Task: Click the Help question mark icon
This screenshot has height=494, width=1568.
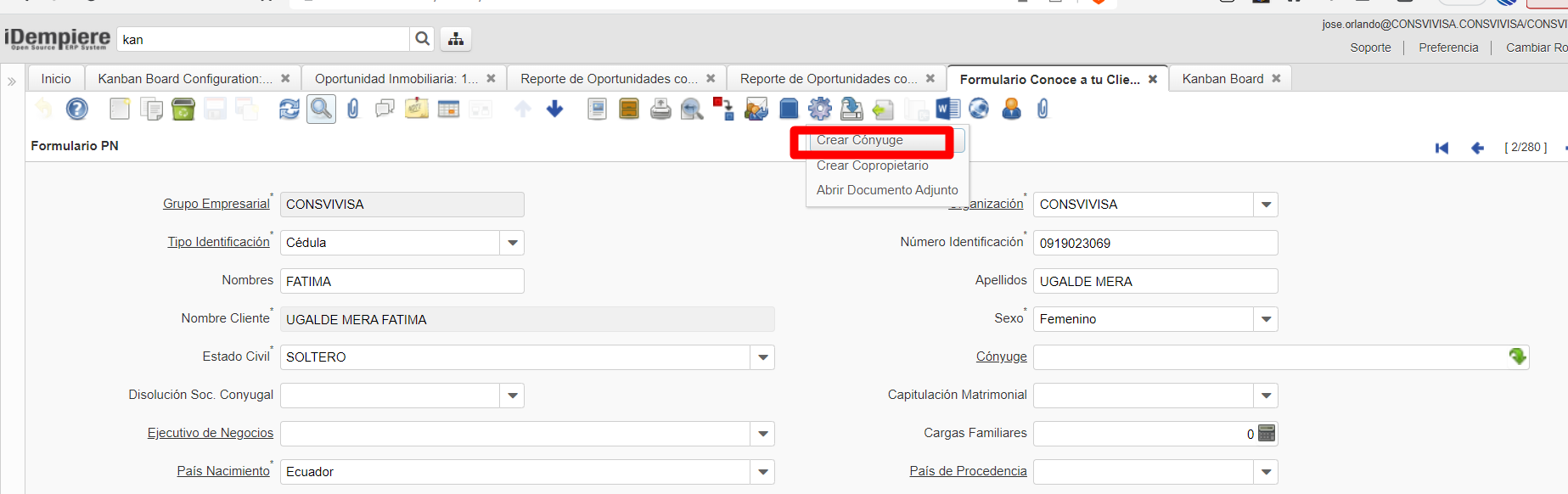Action: point(77,109)
